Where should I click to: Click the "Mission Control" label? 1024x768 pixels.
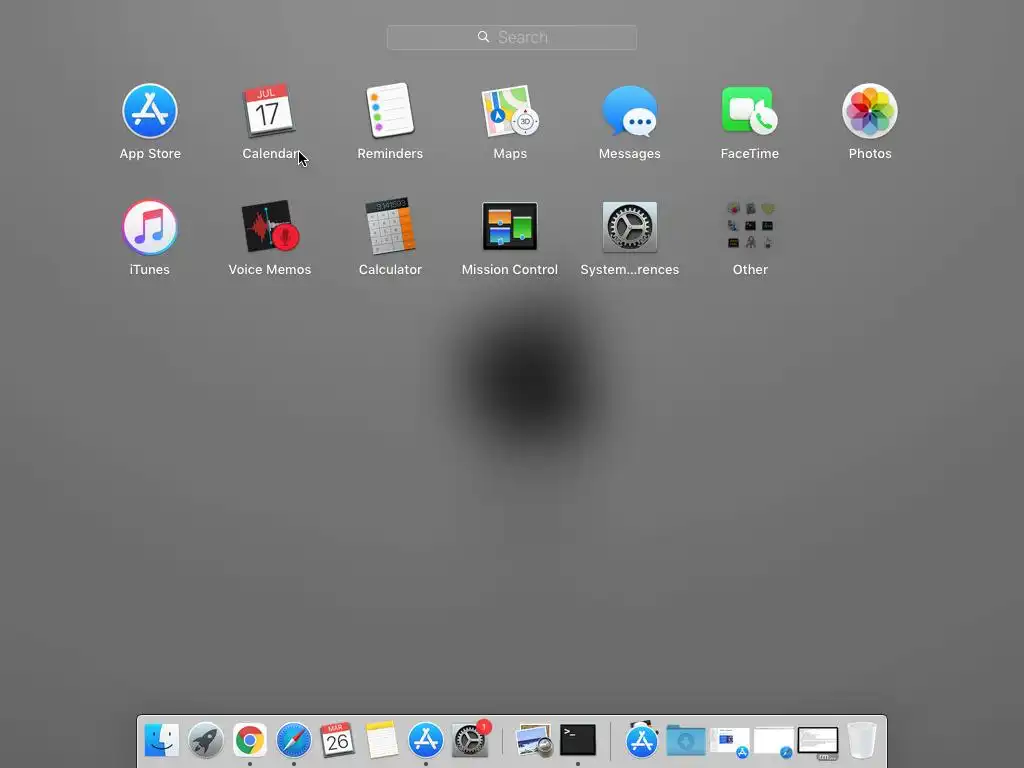(509, 270)
